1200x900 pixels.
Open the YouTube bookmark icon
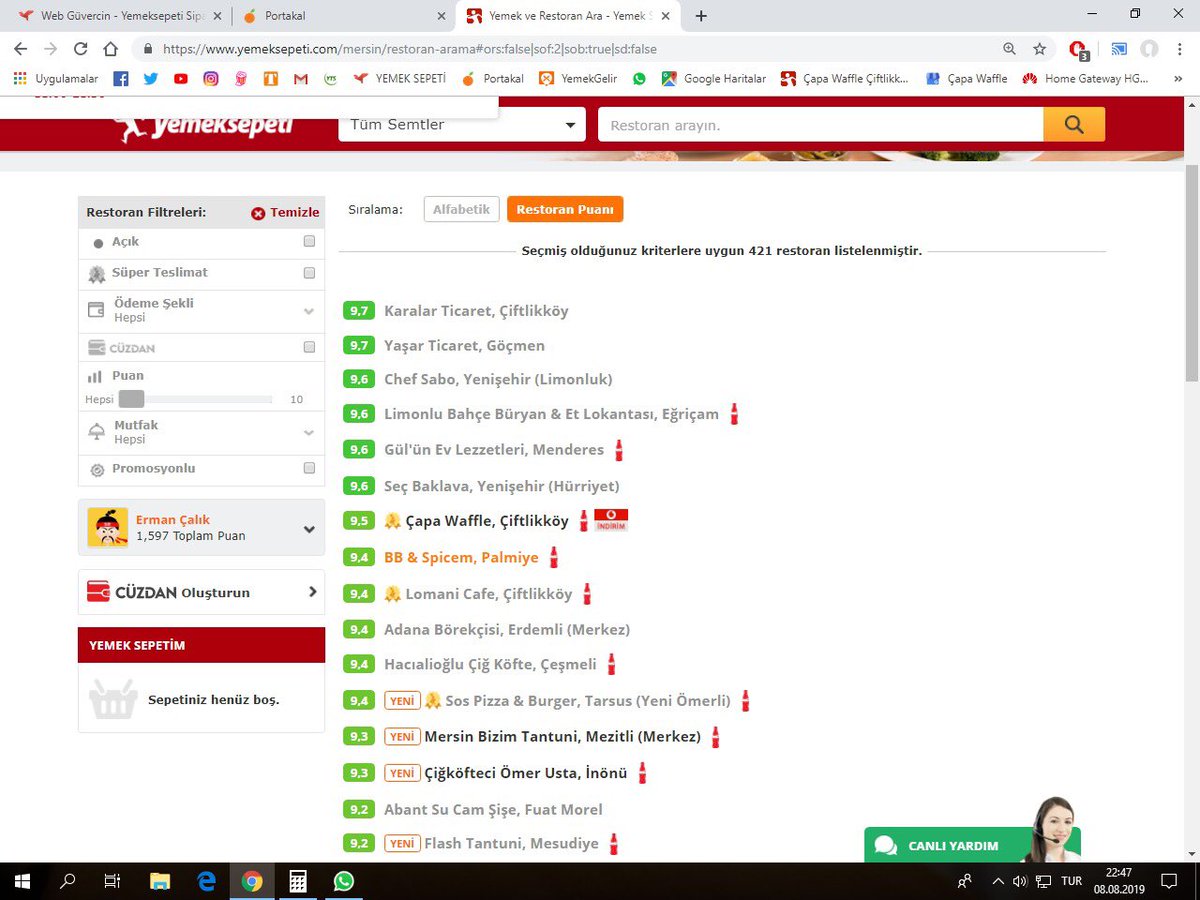point(181,78)
